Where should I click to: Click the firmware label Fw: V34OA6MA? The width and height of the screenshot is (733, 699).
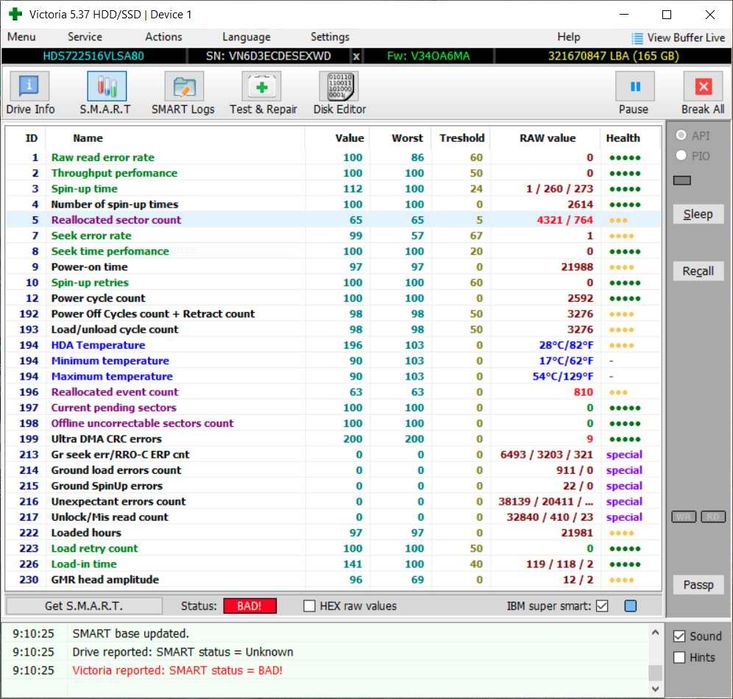pyautogui.click(x=428, y=57)
